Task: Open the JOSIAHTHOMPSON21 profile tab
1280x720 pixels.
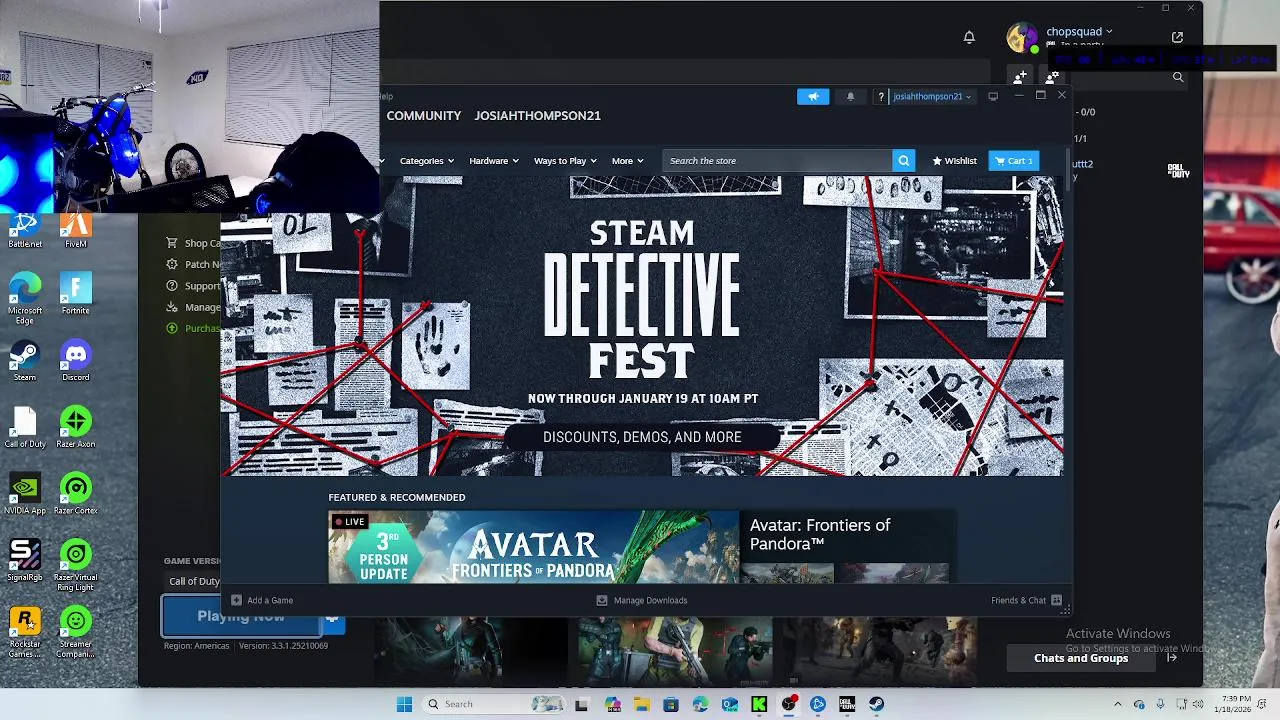Action: point(537,116)
